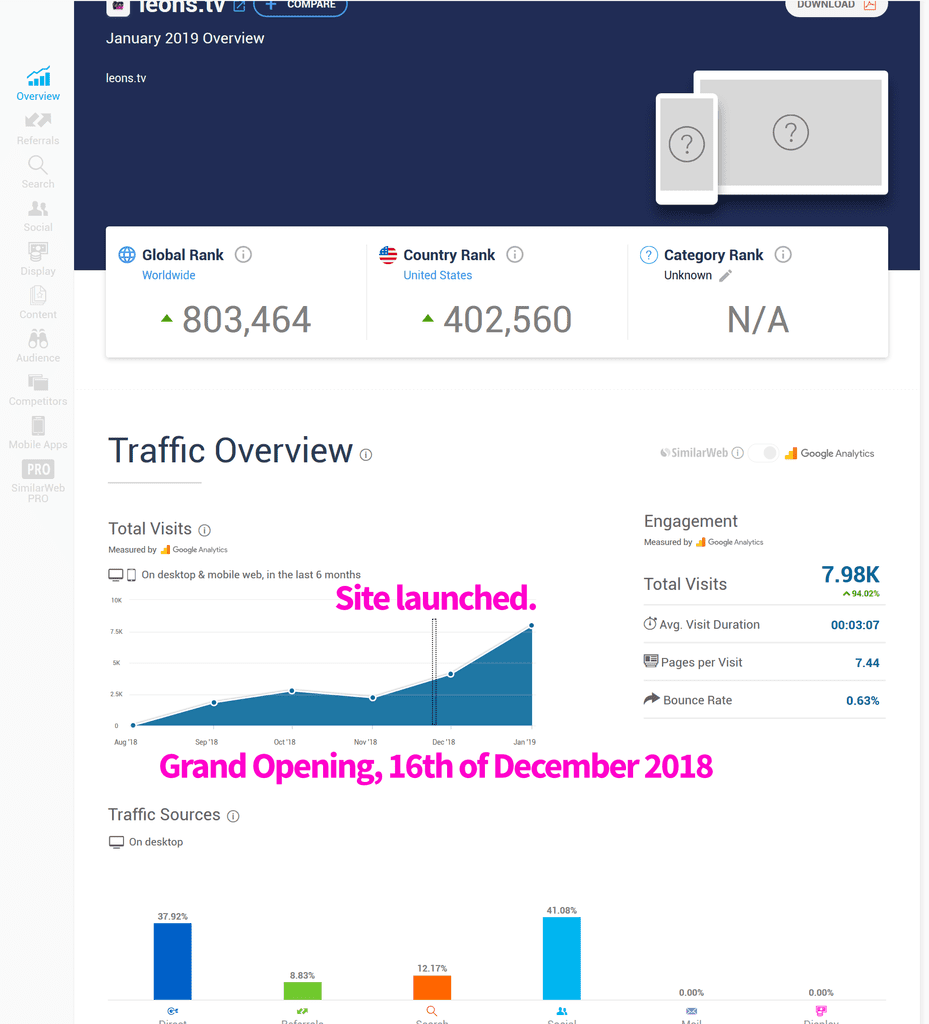The width and height of the screenshot is (929, 1024).
Task: Go to Referrals in the sidebar
Action: click(x=38, y=128)
